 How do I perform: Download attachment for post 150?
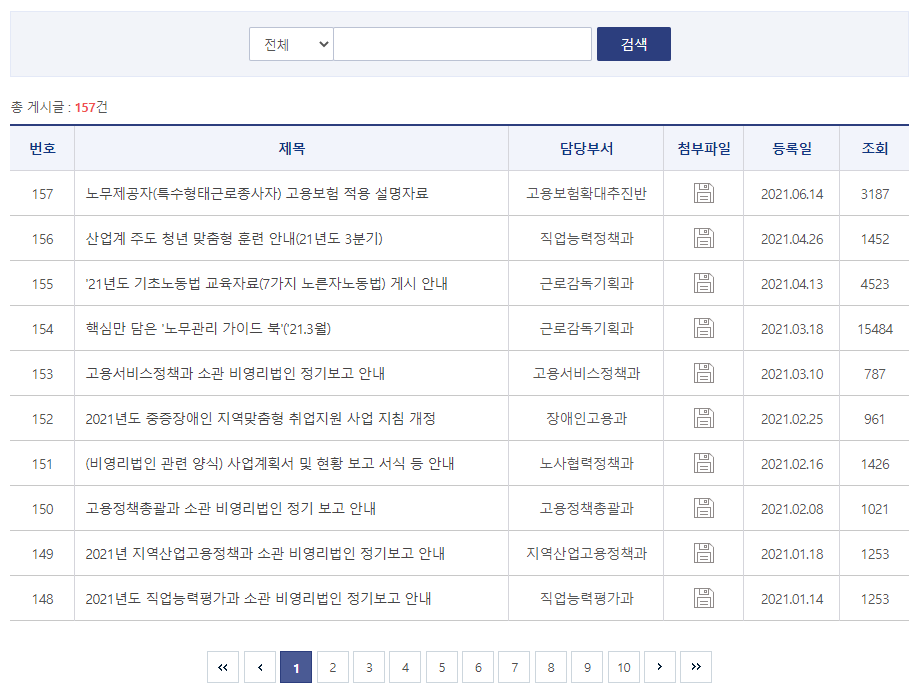(703, 508)
